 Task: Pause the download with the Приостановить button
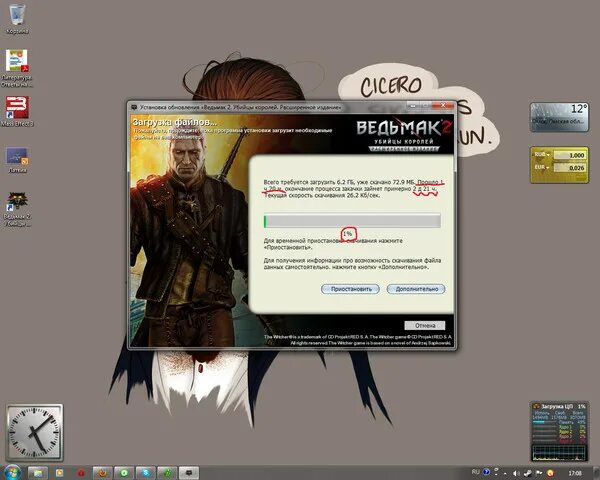pyautogui.click(x=350, y=289)
